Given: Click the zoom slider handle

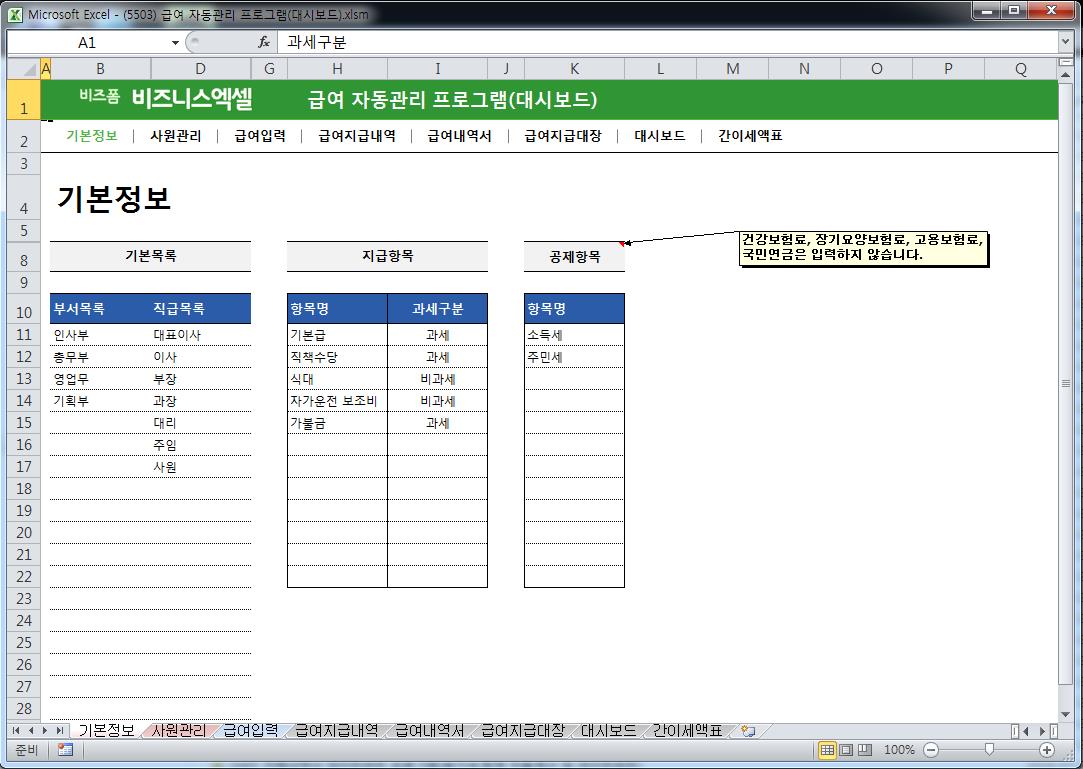Looking at the screenshot, I should [989, 750].
